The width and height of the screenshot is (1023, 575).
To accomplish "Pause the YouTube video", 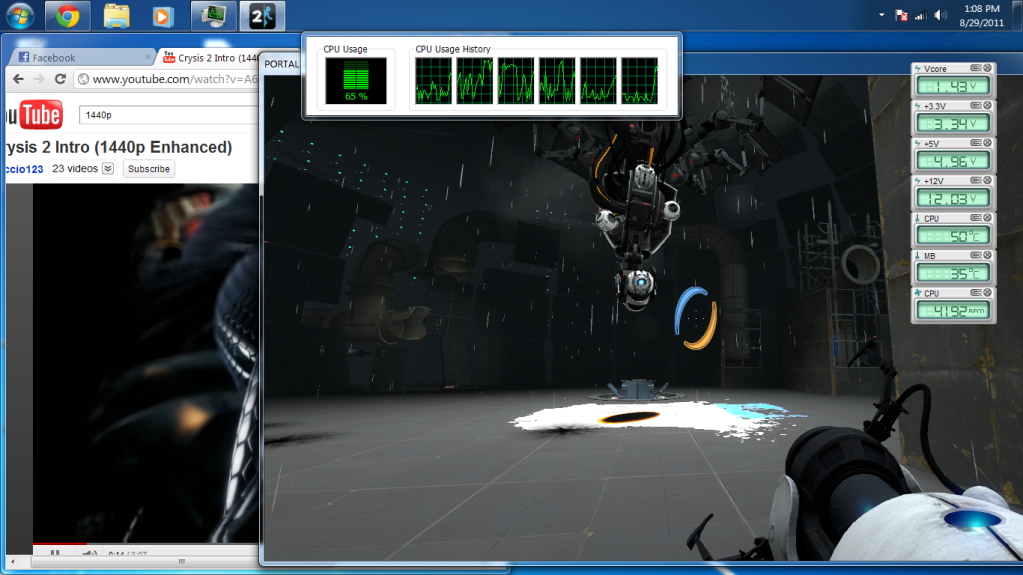I will pos(55,553).
